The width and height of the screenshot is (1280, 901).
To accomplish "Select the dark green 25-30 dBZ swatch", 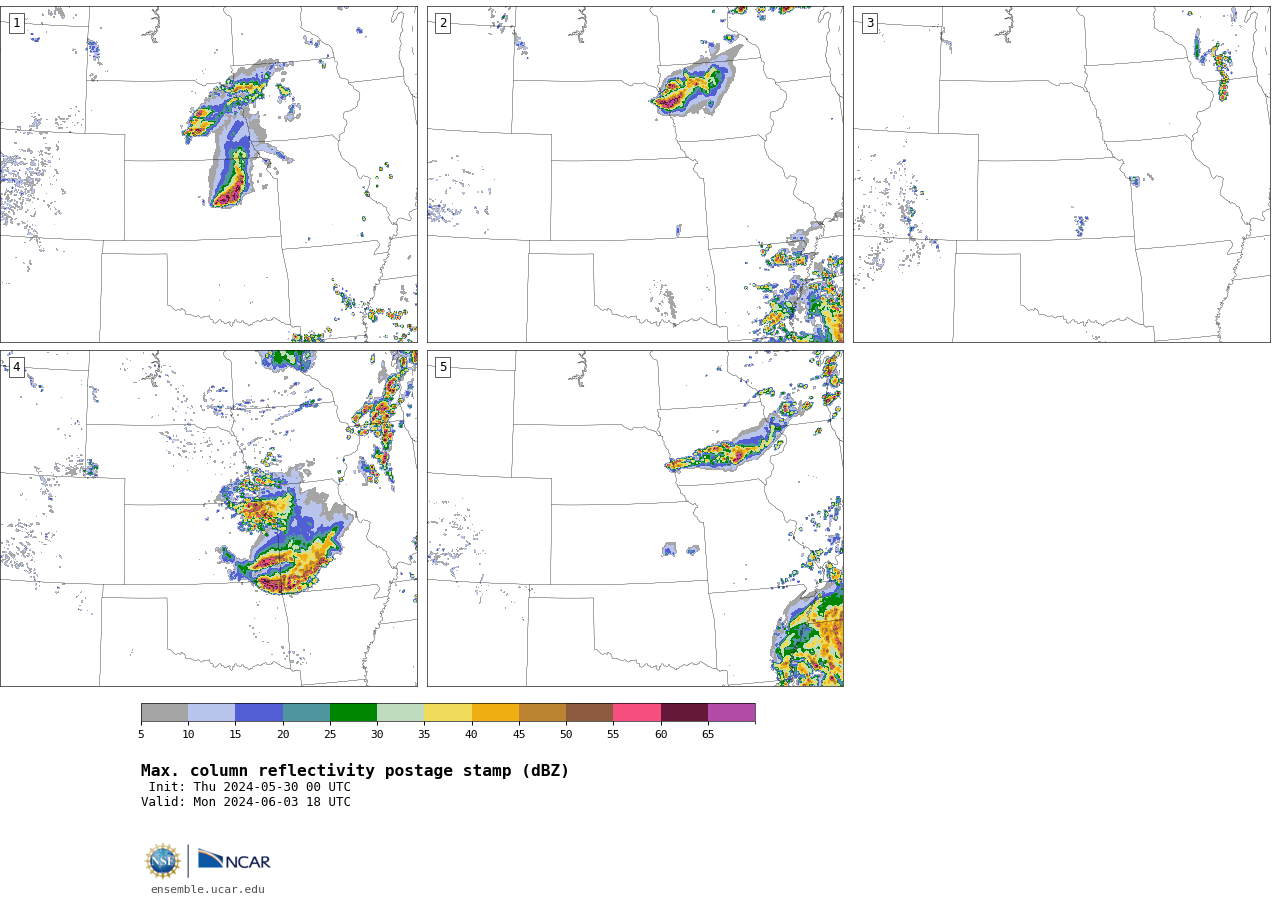I will pos(353,713).
